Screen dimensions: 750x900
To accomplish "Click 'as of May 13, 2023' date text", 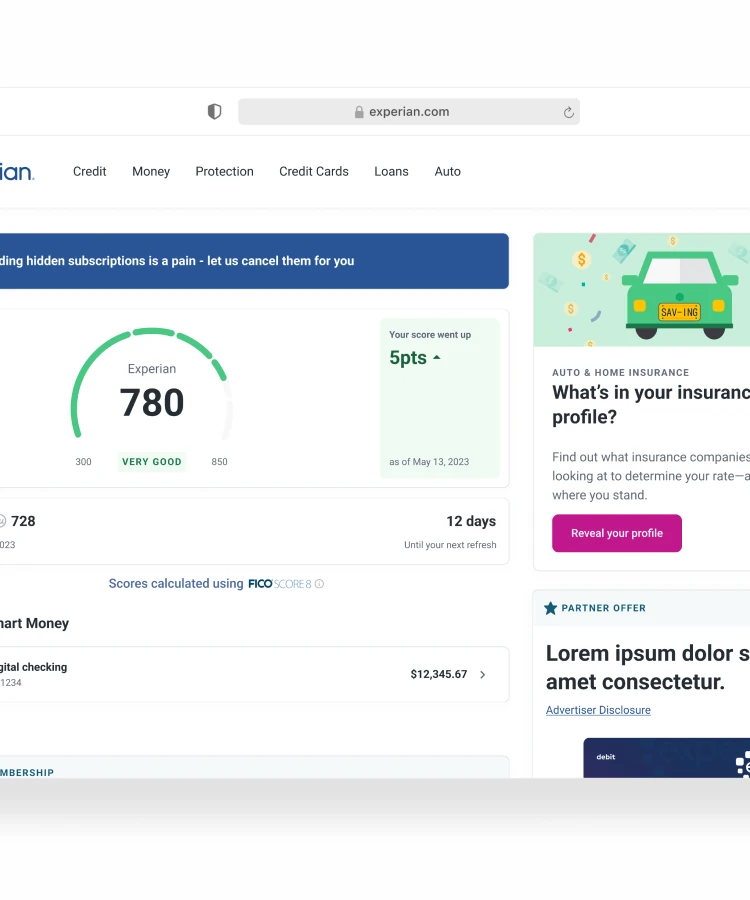I will pyautogui.click(x=429, y=461).
